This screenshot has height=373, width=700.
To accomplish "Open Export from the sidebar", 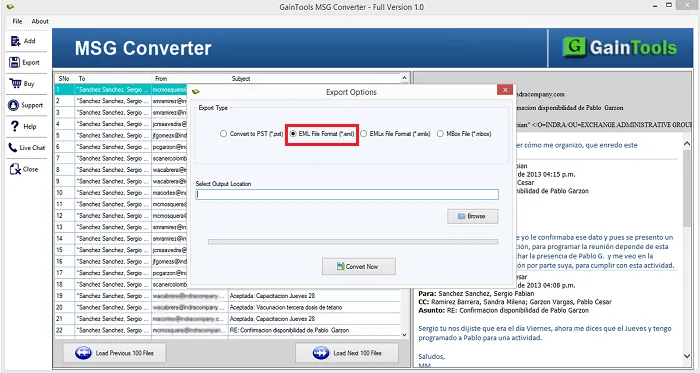I will (26, 62).
